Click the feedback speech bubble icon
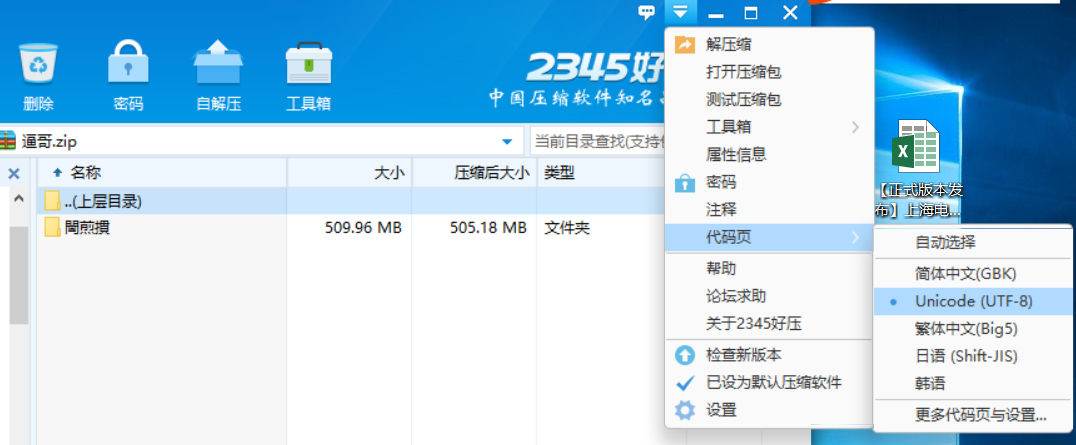 646,12
